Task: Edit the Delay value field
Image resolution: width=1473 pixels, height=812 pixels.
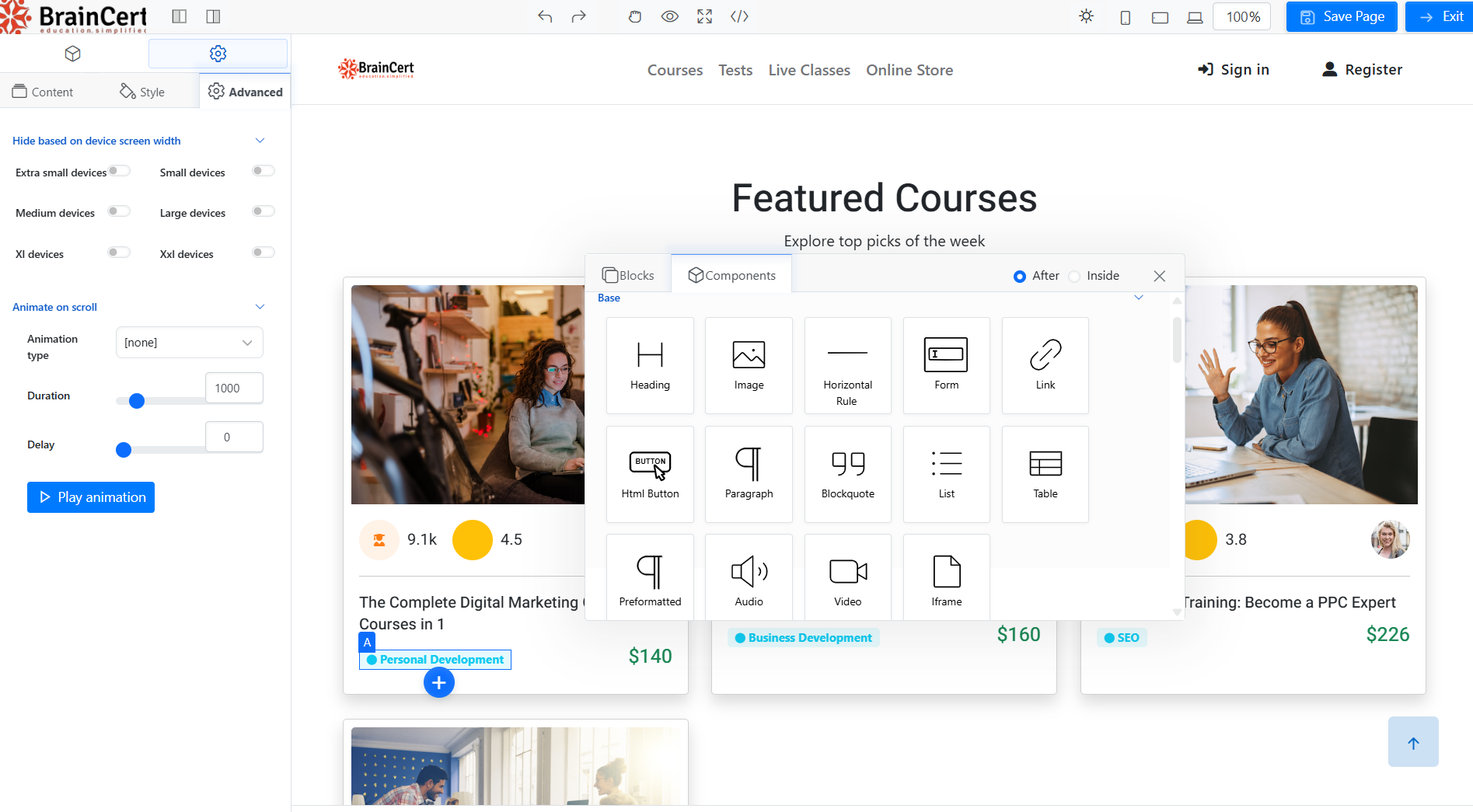Action: tap(234, 437)
